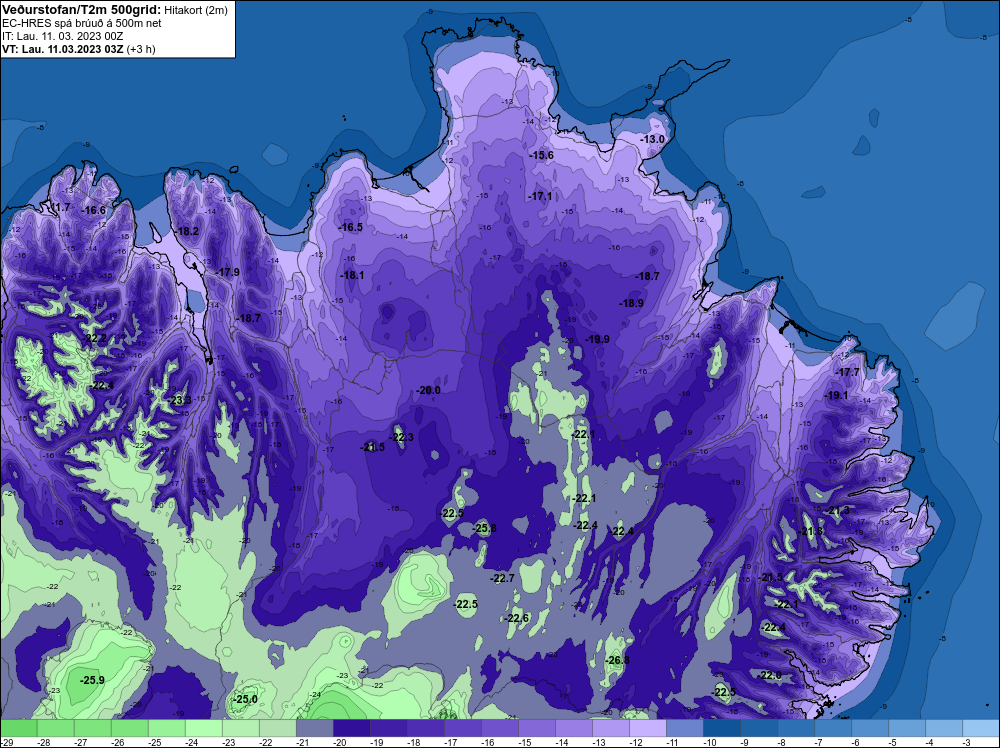This screenshot has height=748, width=1000.
Task: Click the -18.1 temperature value
Action: 352,275
